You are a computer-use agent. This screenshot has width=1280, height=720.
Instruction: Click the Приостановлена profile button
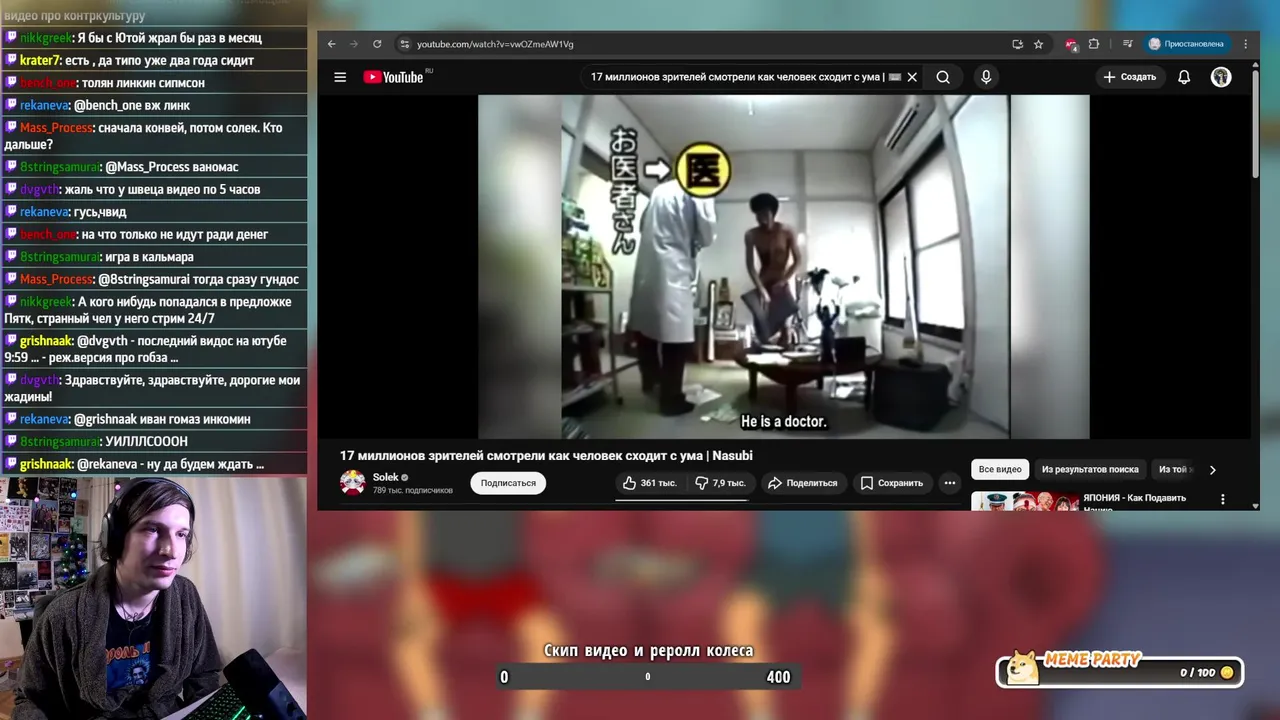coord(1186,44)
